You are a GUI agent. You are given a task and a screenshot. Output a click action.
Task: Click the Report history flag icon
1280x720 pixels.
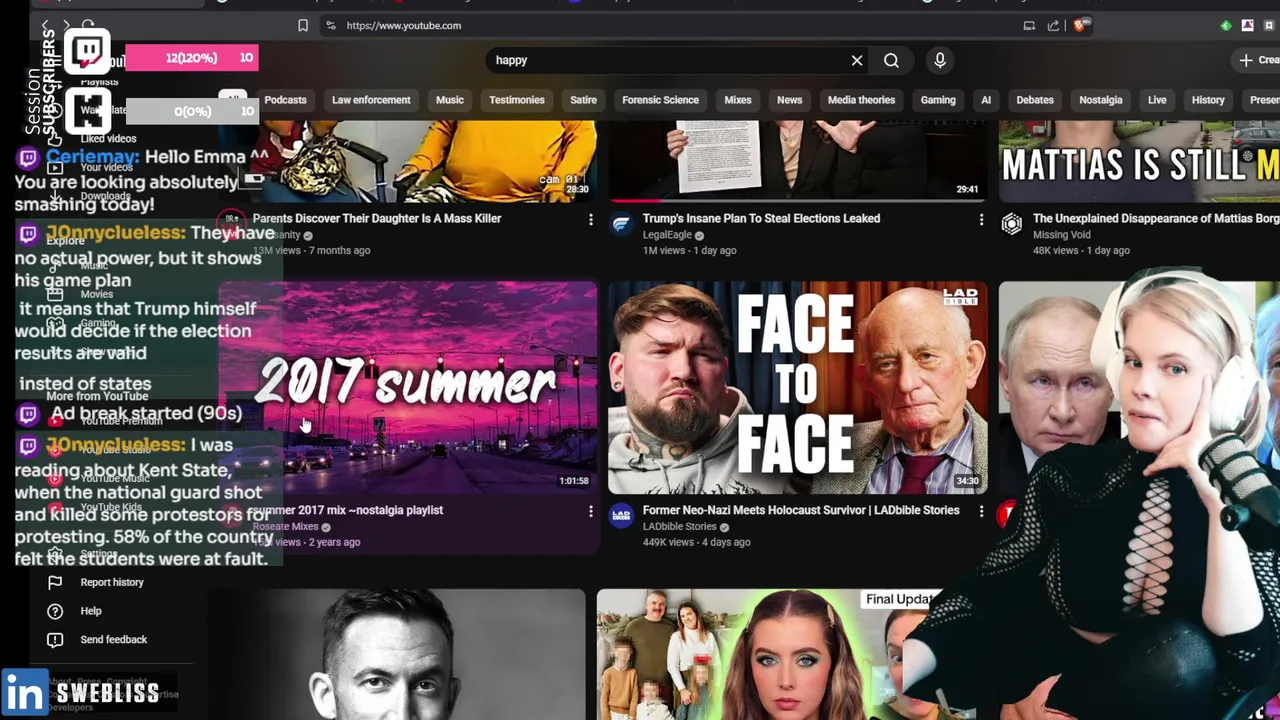55,582
